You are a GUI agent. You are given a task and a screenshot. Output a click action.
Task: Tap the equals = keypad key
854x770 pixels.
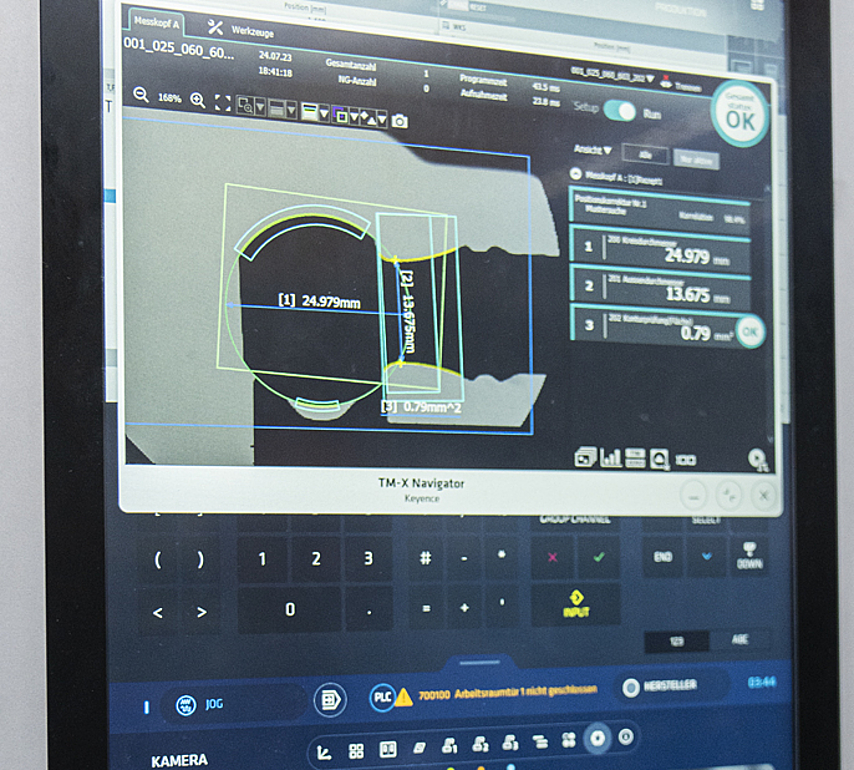coord(426,608)
